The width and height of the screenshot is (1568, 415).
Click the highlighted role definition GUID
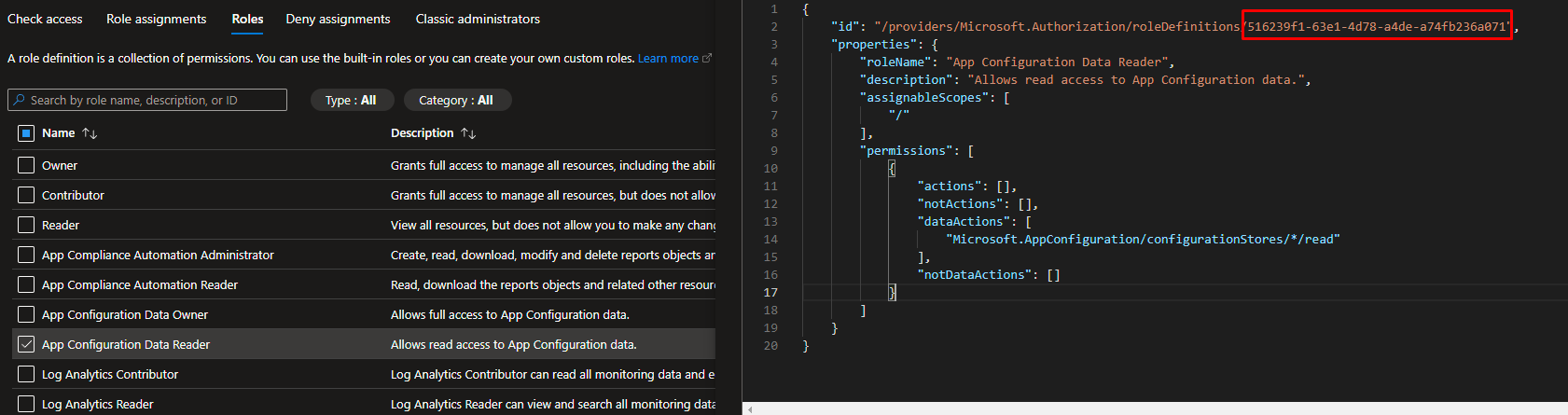pos(1377,26)
